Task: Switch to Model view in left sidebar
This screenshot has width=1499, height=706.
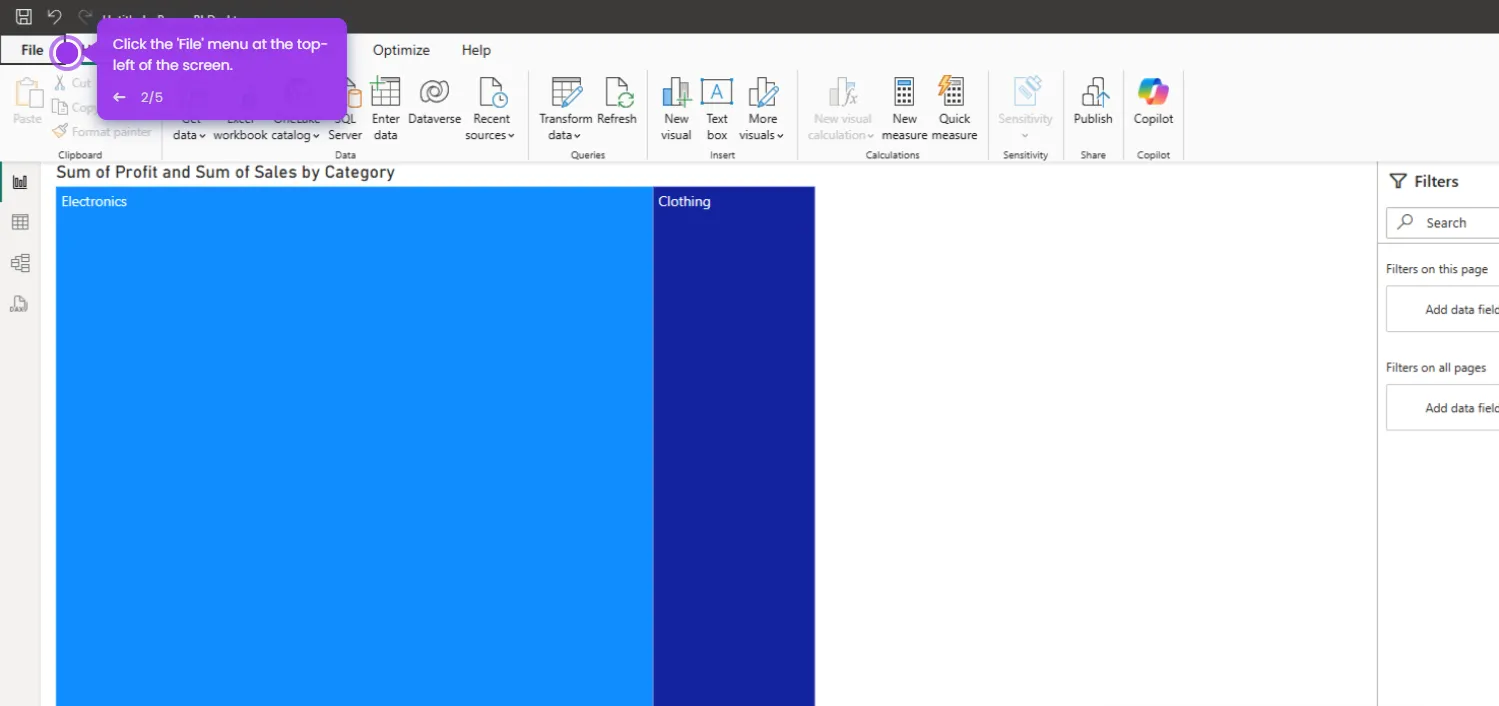Action: coord(20,263)
